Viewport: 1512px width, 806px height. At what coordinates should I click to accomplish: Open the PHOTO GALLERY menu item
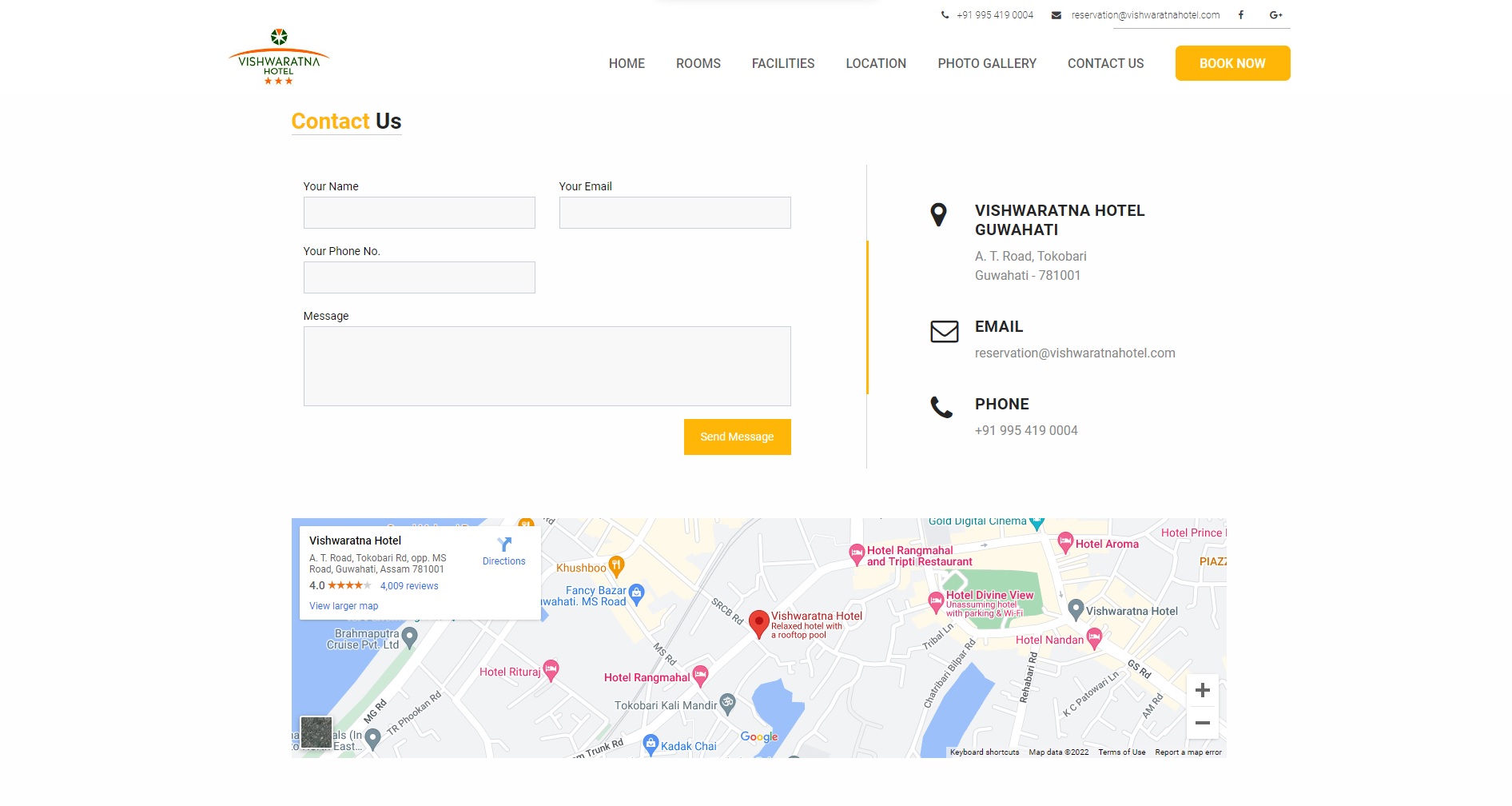coord(987,63)
